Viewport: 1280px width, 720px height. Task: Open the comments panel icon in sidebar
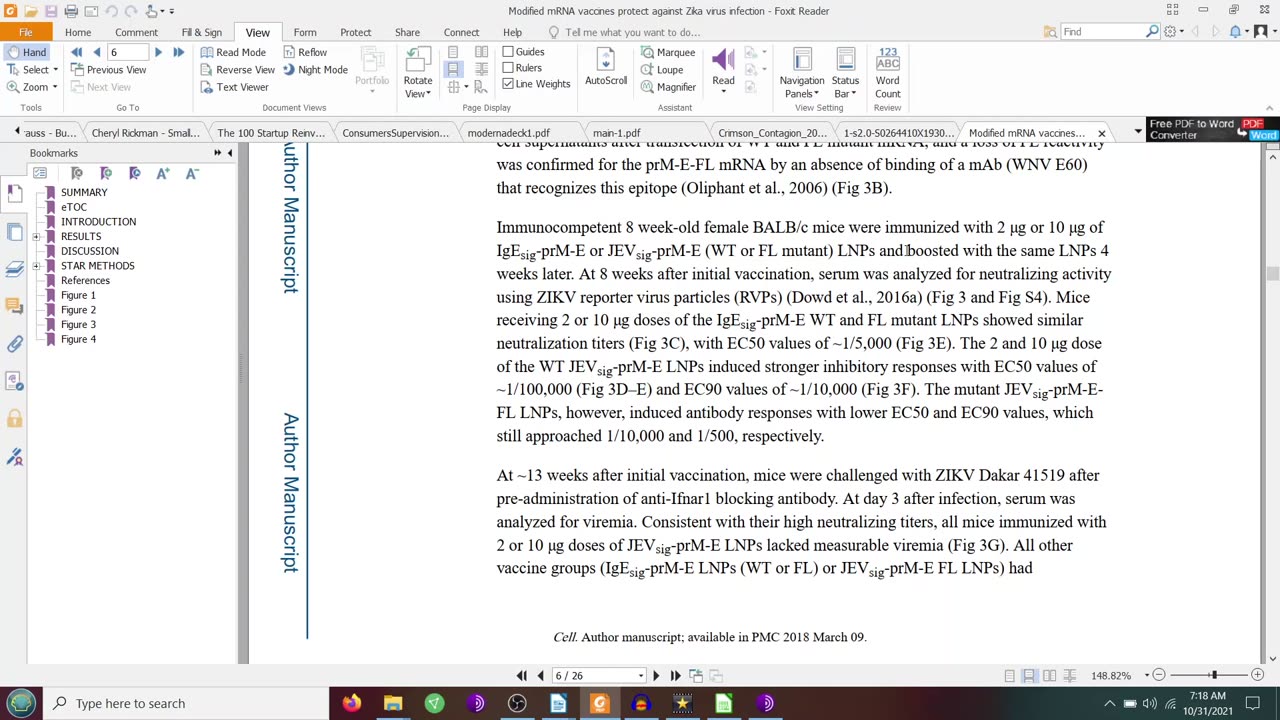pyautogui.click(x=14, y=306)
